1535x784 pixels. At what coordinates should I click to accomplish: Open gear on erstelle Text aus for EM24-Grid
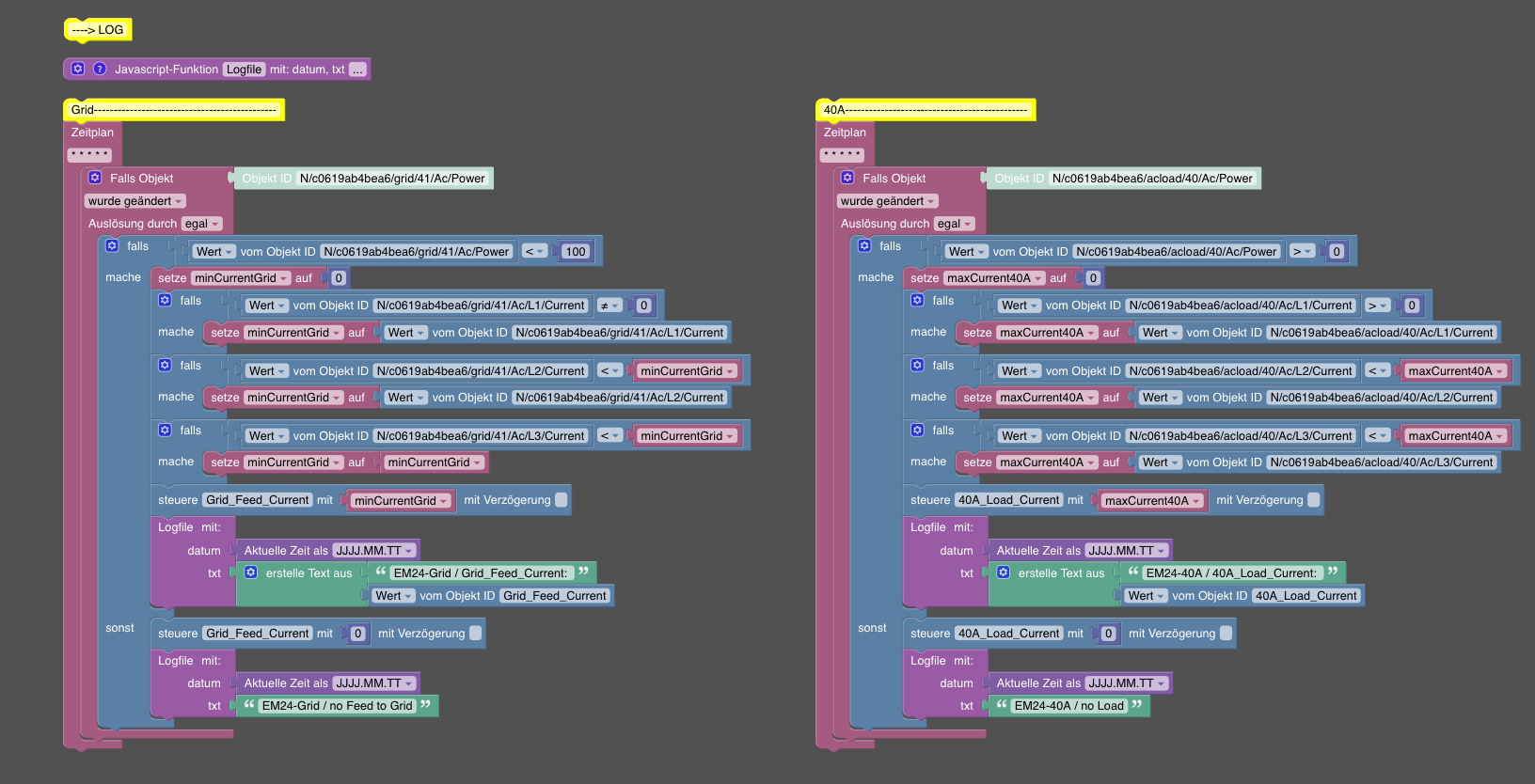point(251,572)
